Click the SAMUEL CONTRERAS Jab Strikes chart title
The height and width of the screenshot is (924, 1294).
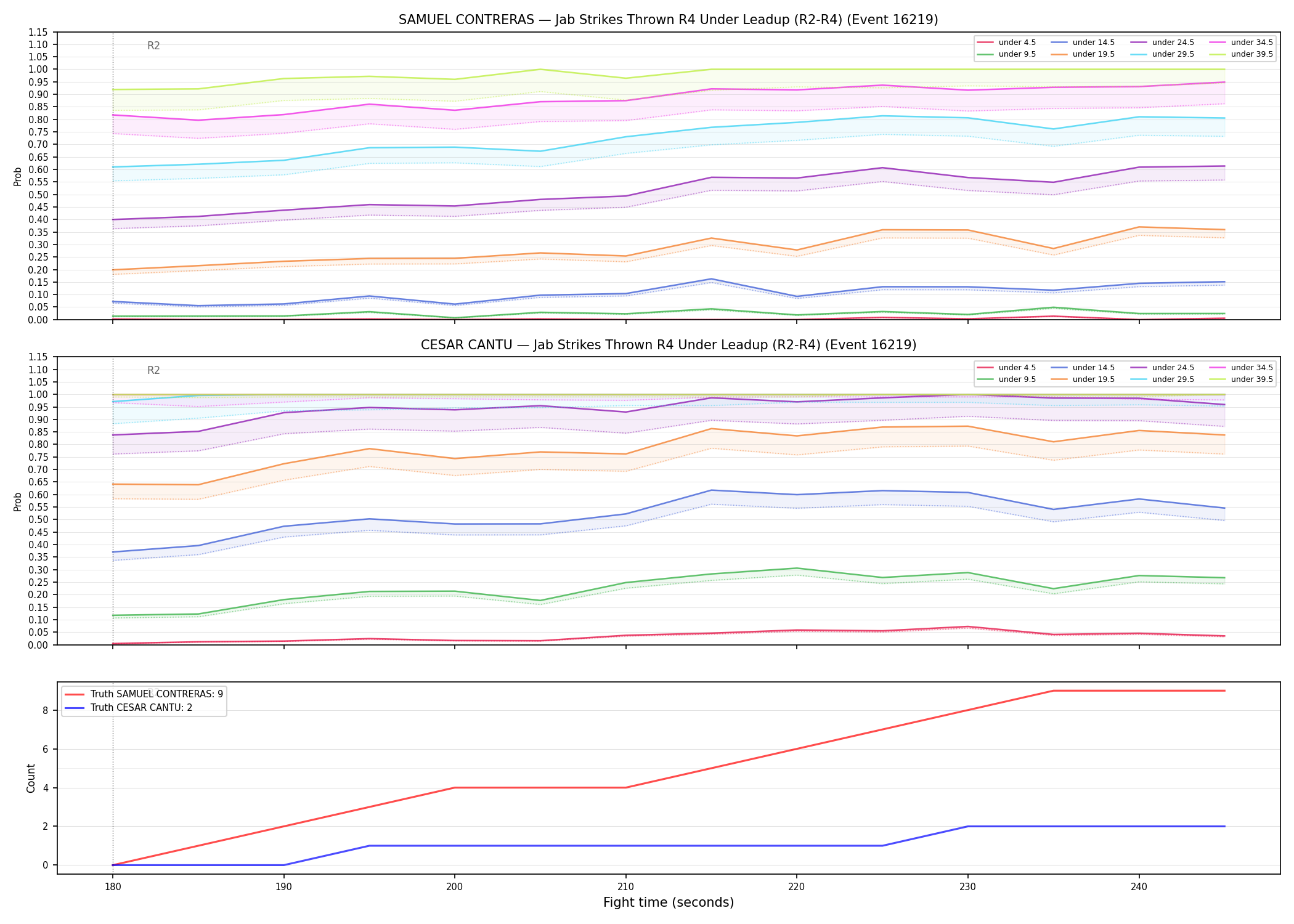click(668, 20)
